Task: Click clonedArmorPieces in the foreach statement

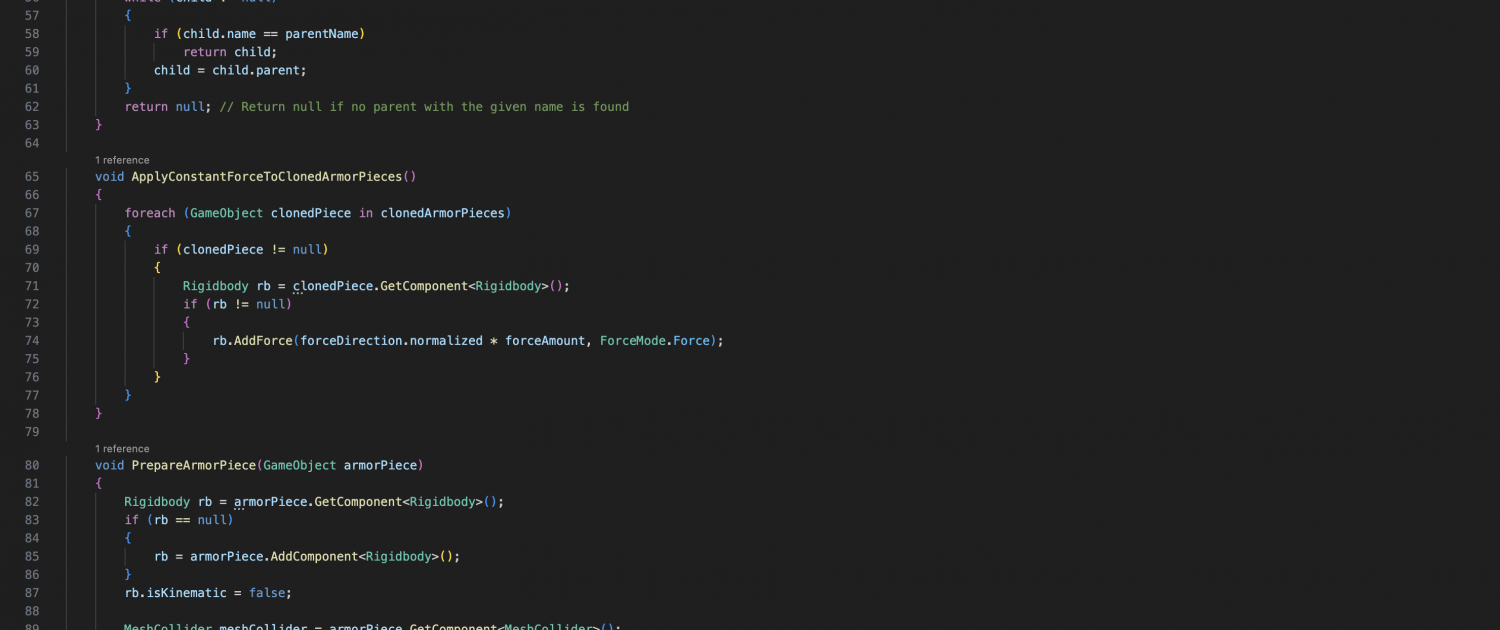Action: point(443,213)
